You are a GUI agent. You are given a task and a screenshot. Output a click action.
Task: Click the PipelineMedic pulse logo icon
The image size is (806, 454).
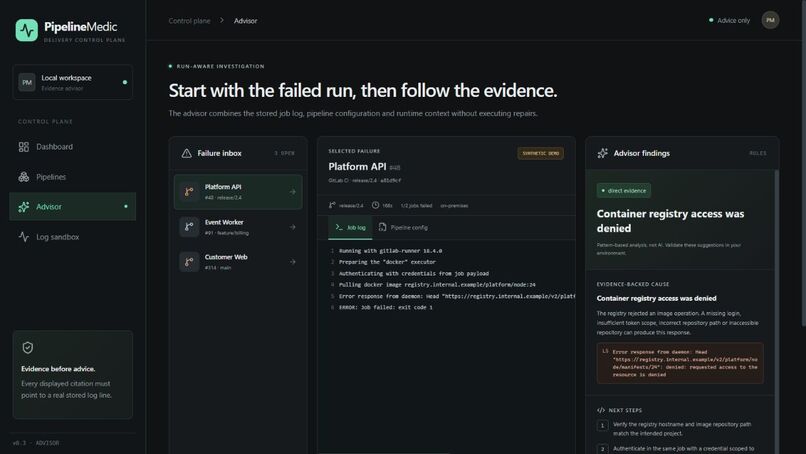click(26, 30)
